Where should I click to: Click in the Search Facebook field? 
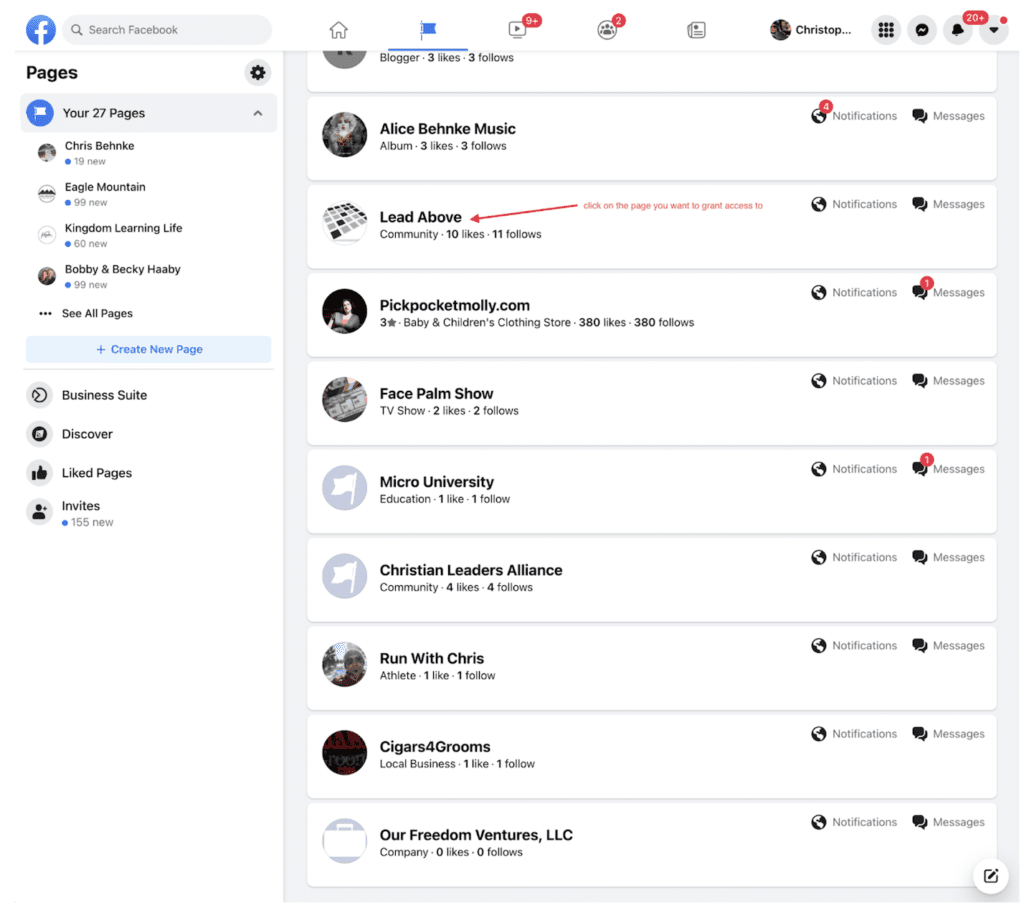pos(167,29)
